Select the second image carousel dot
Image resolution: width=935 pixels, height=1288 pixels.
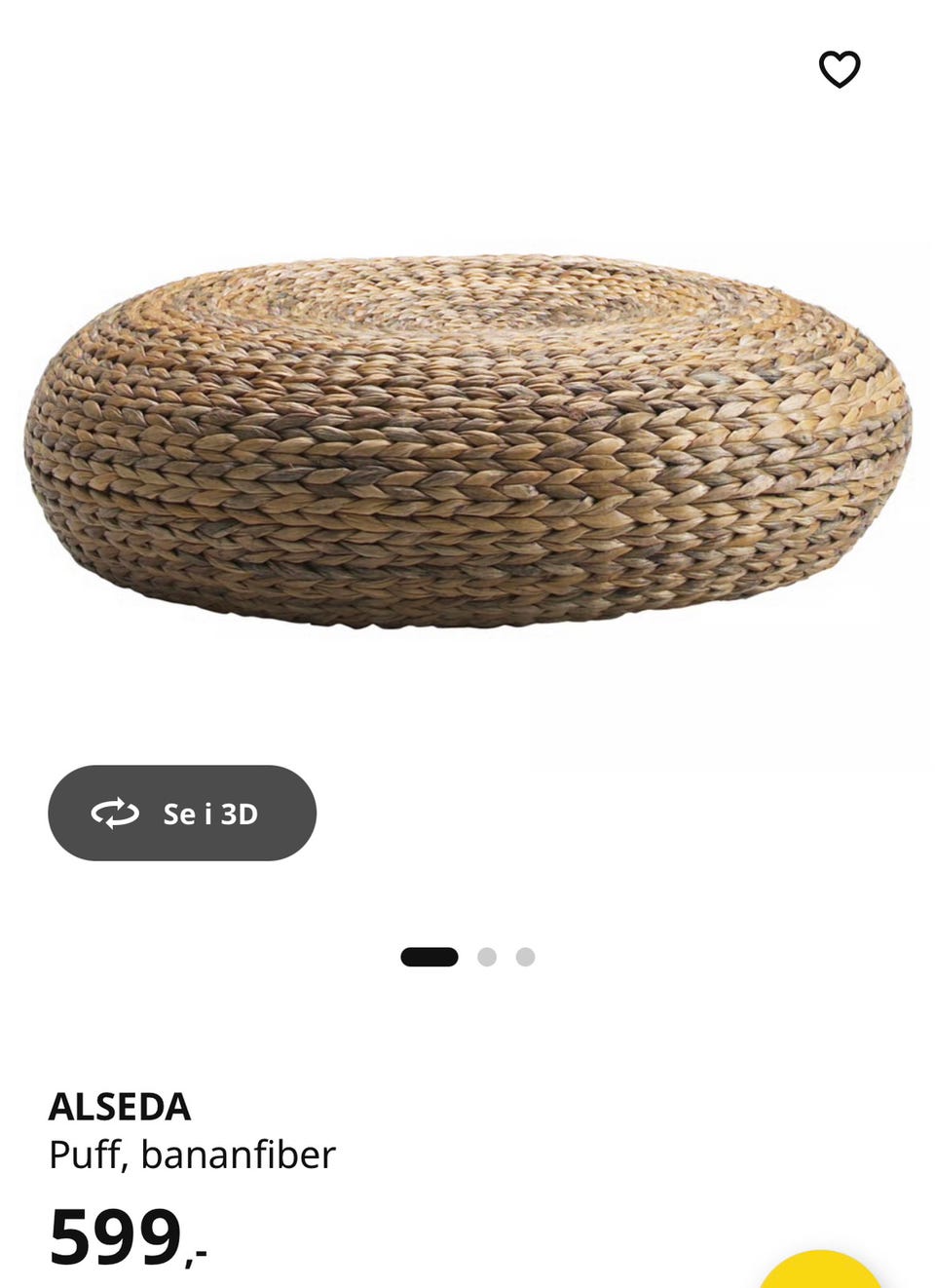point(487,957)
